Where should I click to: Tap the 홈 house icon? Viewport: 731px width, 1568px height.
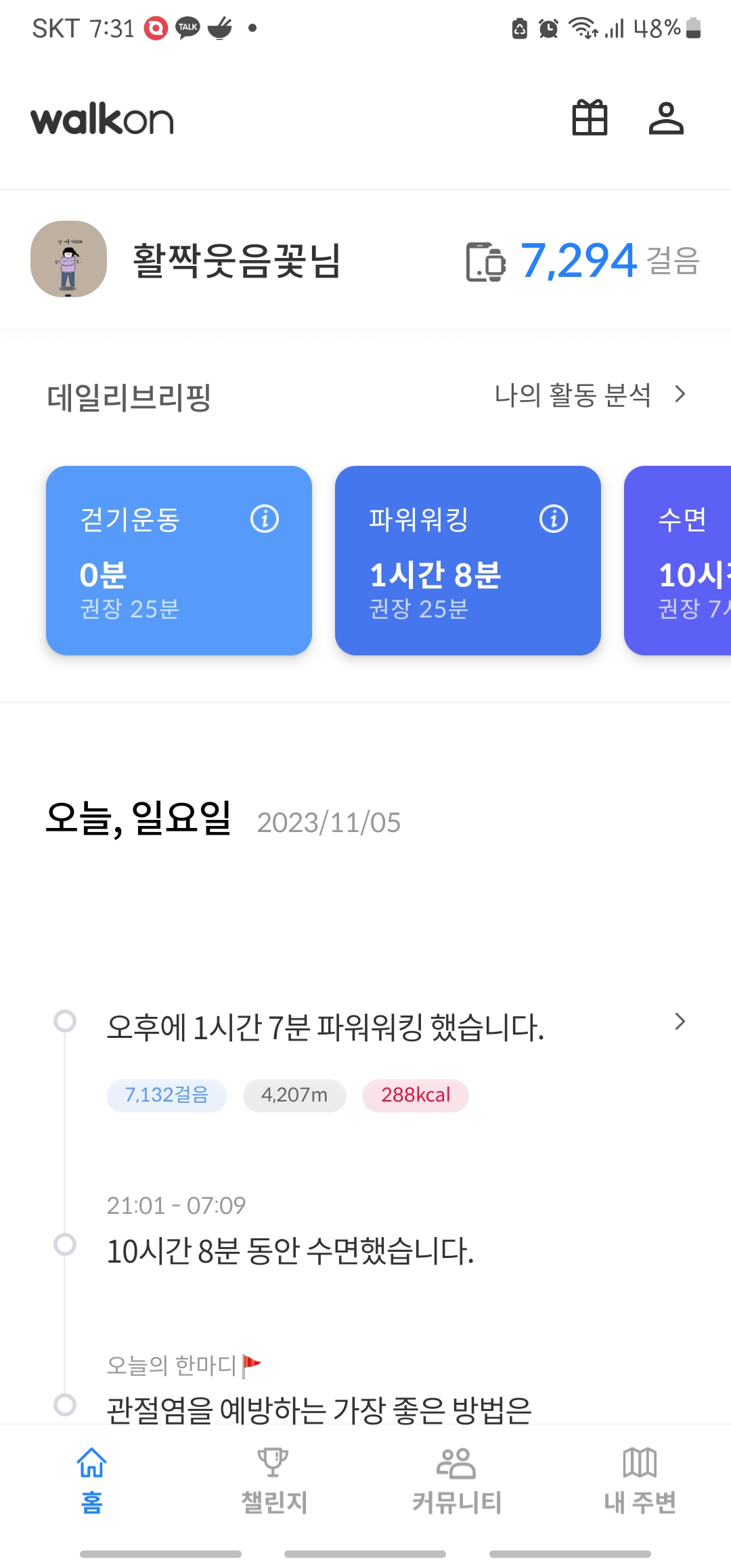pos(92,1462)
